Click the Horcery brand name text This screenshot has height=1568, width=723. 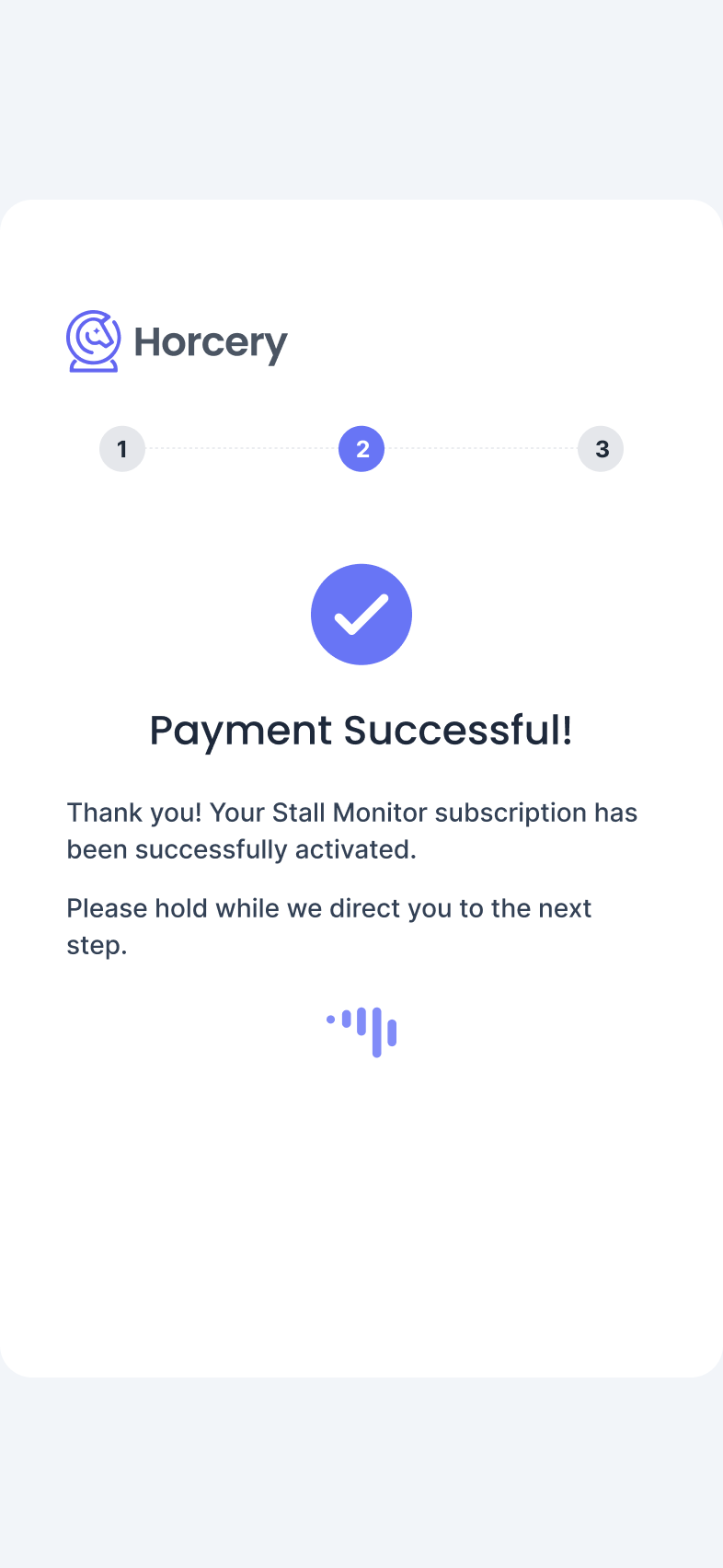pyautogui.click(x=211, y=342)
